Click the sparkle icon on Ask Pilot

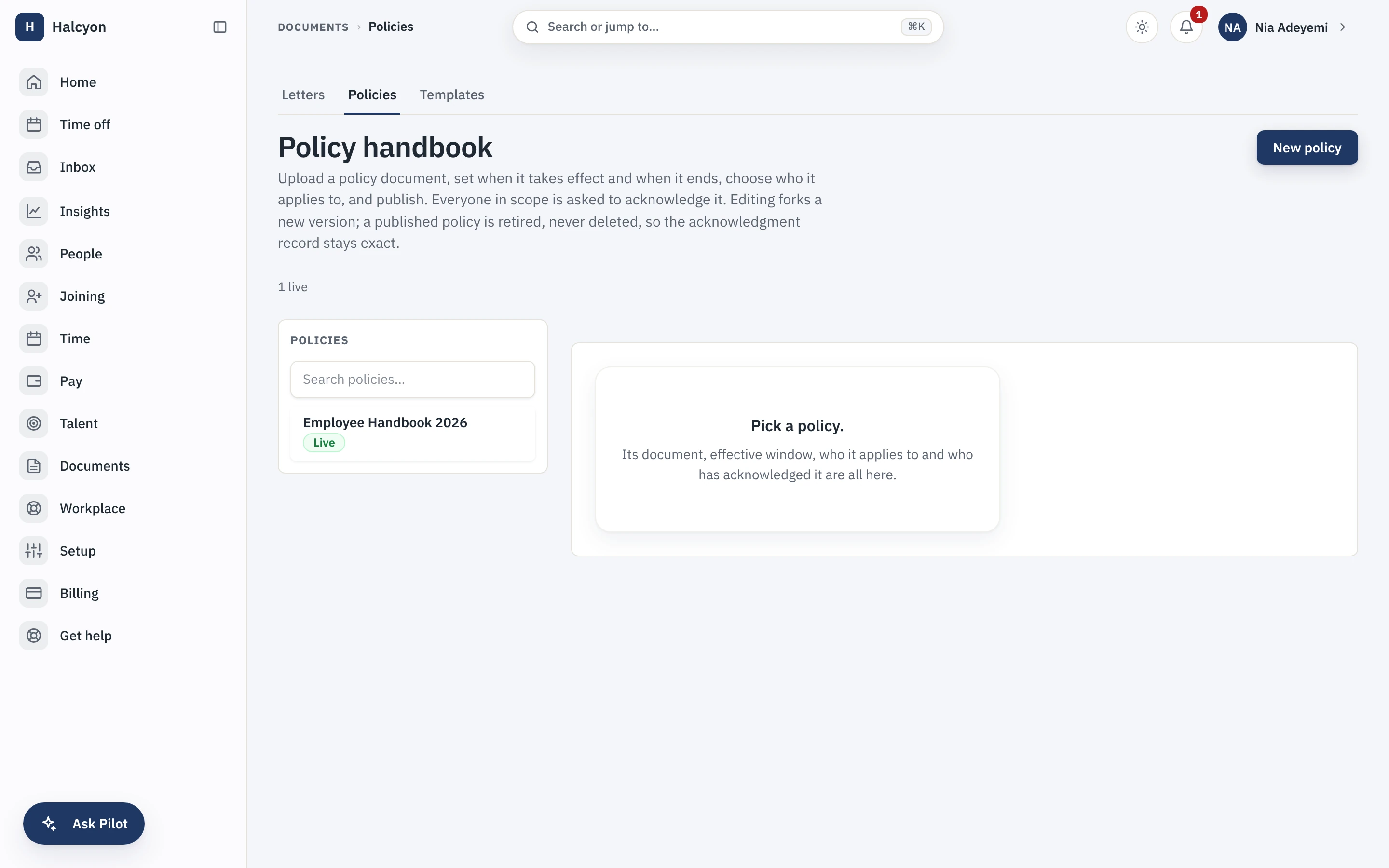click(x=50, y=823)
